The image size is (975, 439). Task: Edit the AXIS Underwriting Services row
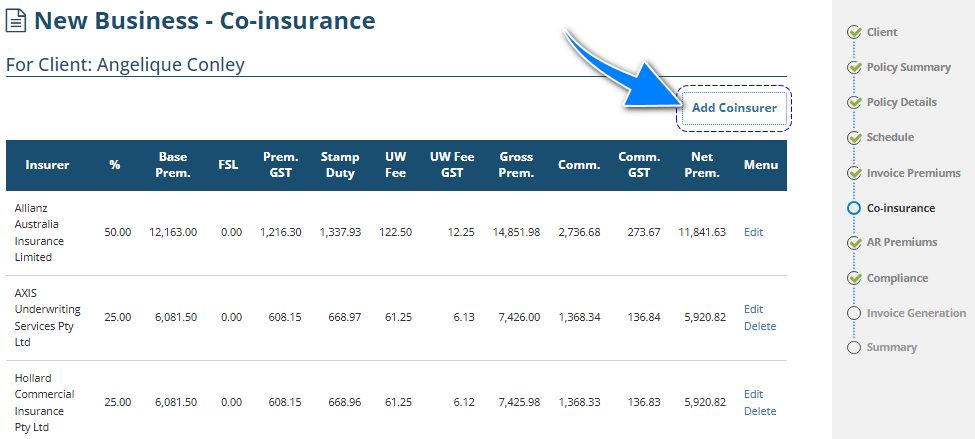(x=753, y=309)
